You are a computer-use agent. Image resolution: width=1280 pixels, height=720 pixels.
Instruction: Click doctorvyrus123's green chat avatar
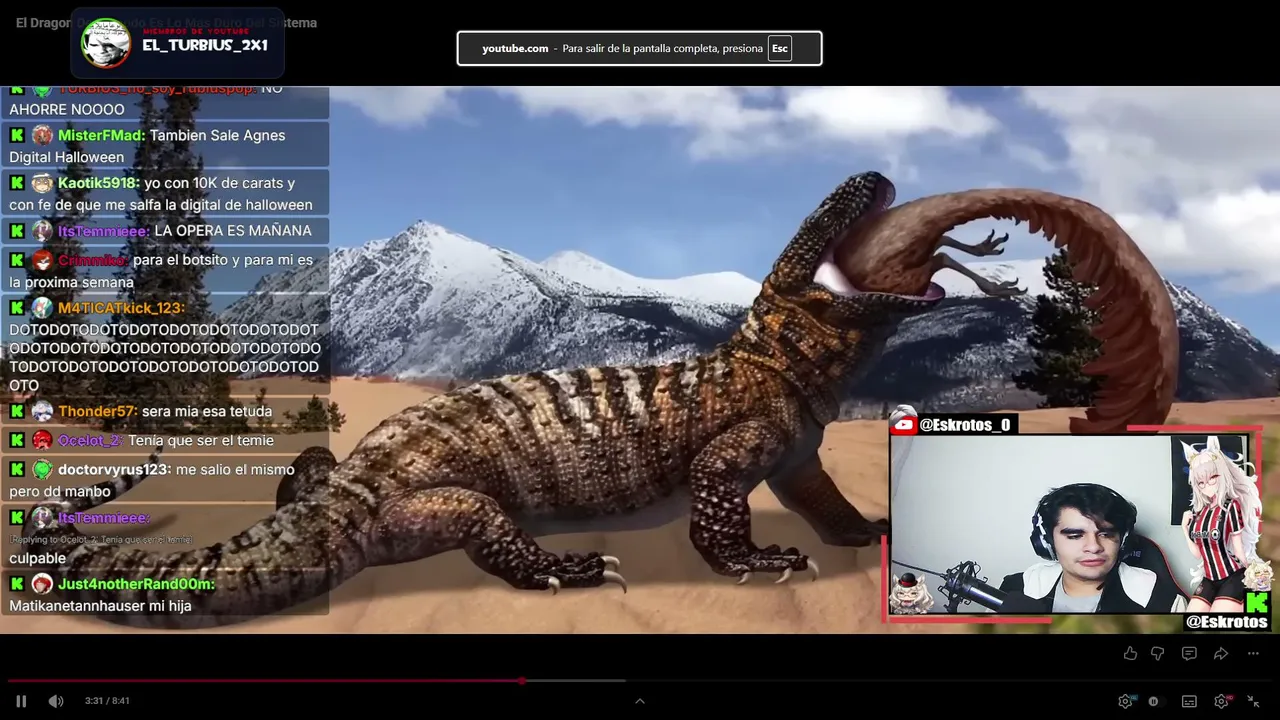(42, 469)
